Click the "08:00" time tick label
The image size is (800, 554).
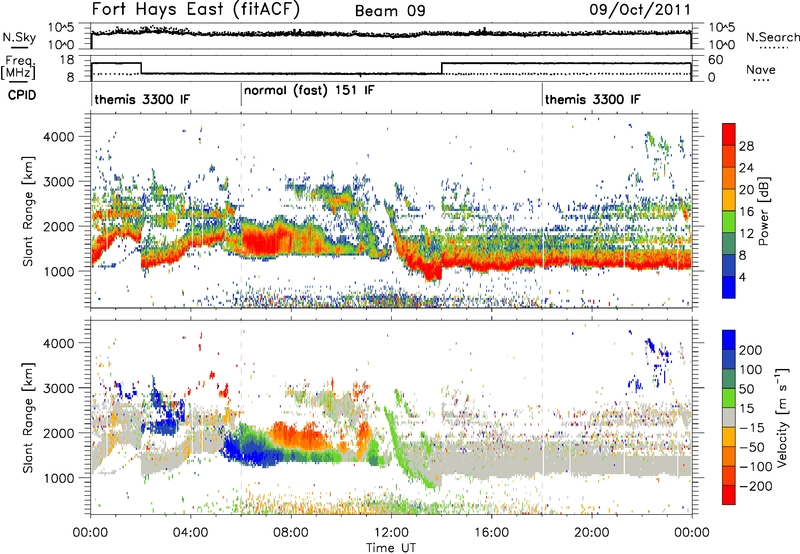[291, 533]
